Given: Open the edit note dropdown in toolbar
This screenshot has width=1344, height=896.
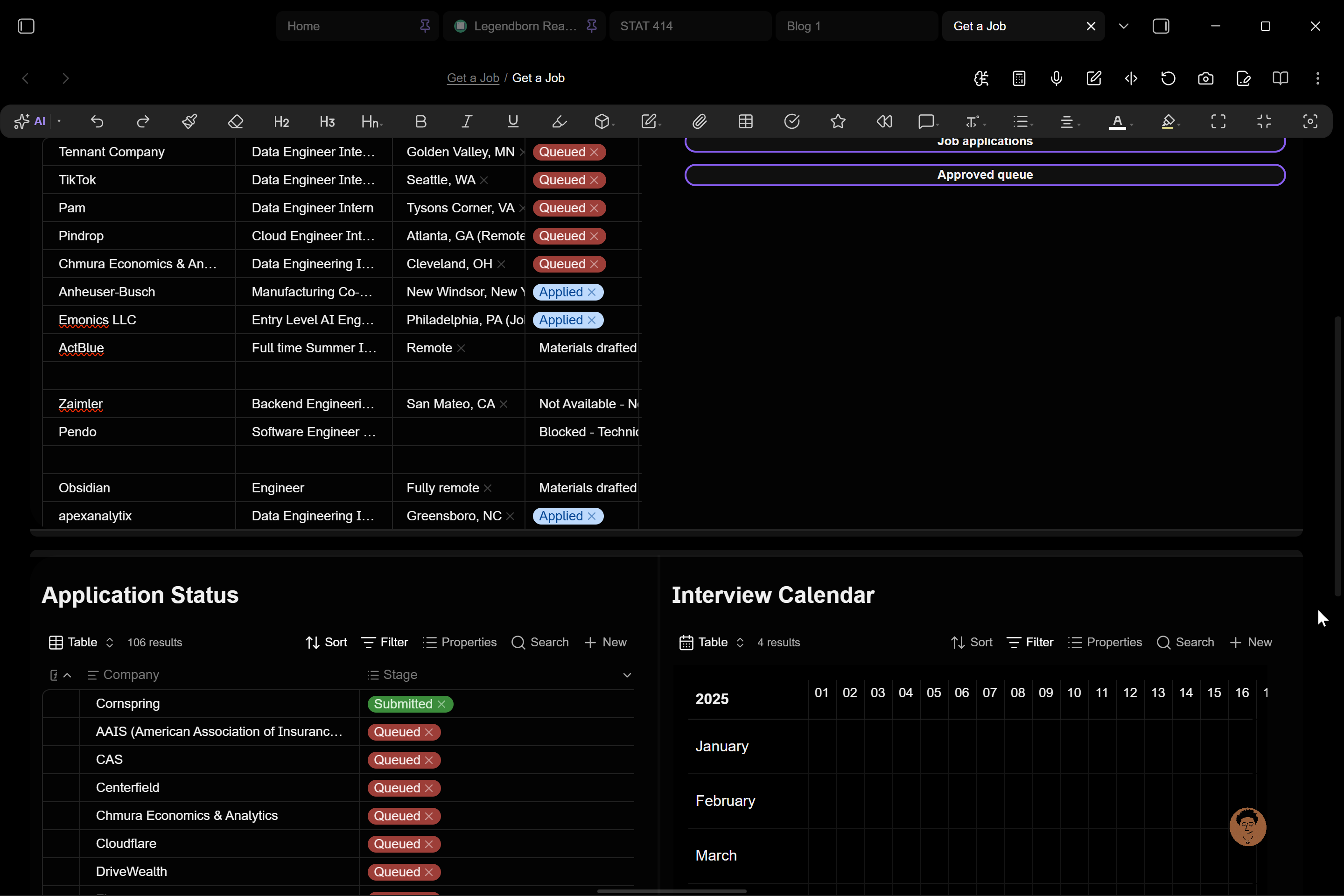Looking at the screenshot, I should (651, 121).
